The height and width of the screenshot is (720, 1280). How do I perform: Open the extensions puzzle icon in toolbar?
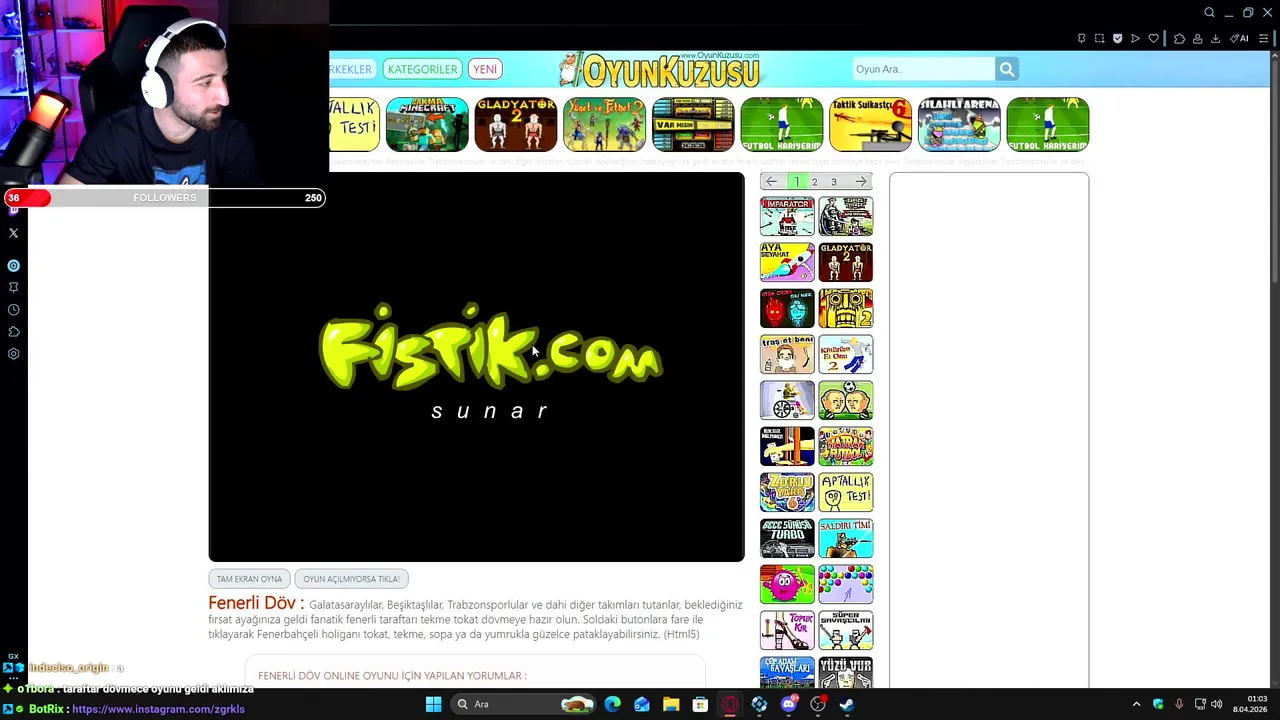pyautogui.click(x=1179, y=38)
